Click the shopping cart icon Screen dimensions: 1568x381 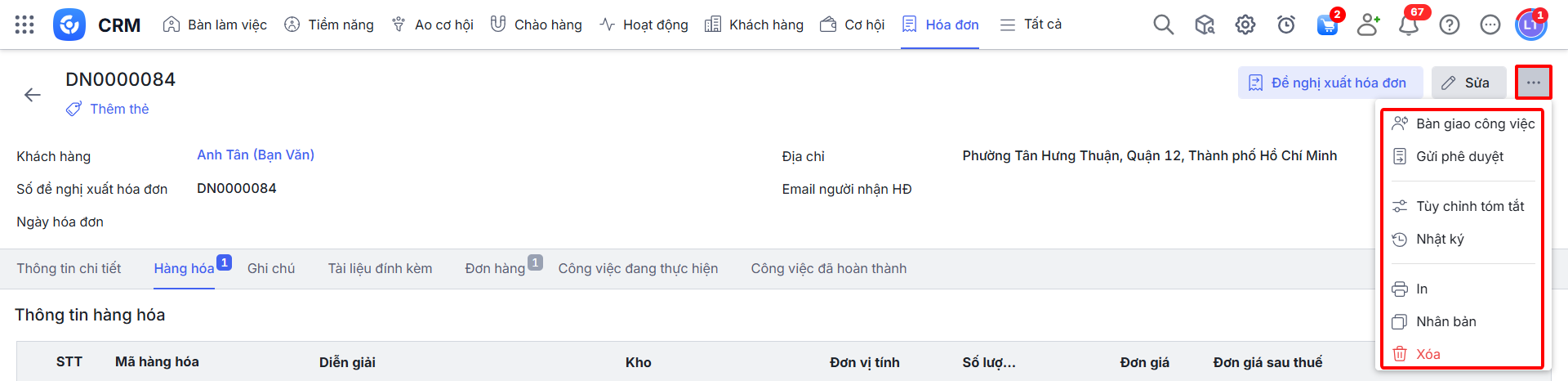point(1327,25)
